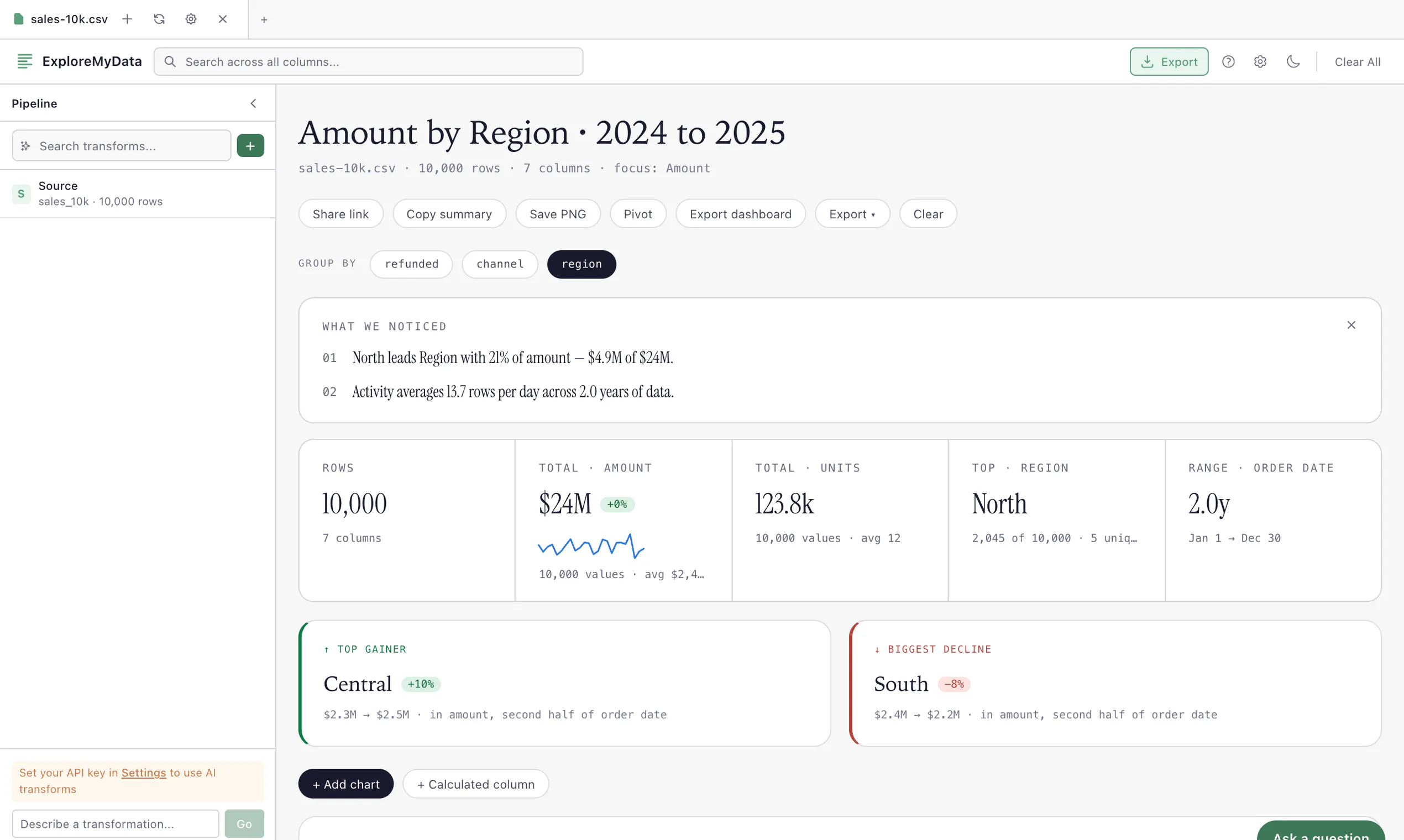Open the help question mark icon

pos(1228,62)
